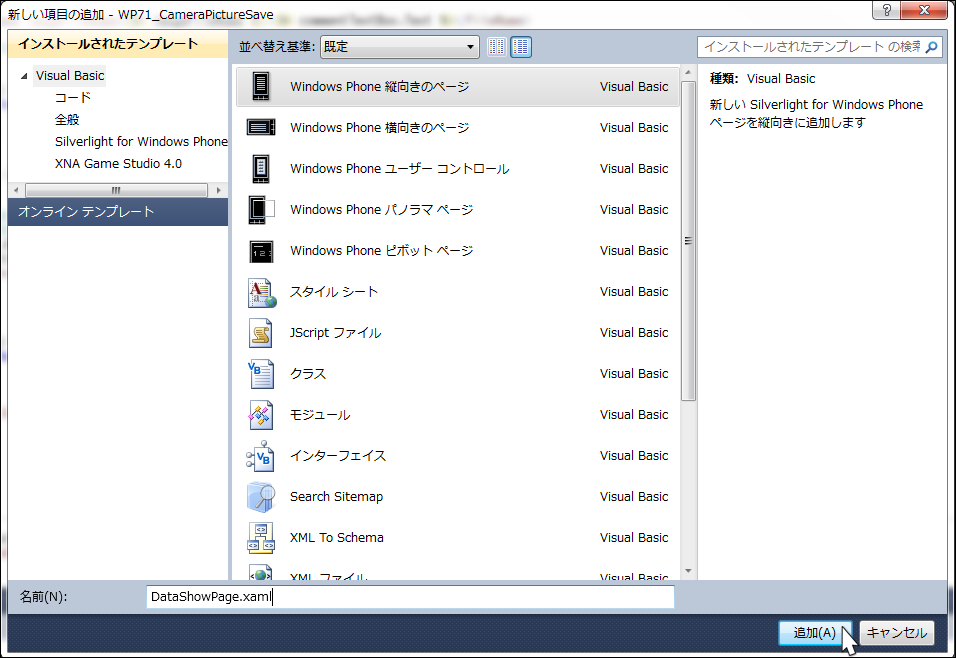Screen dimensions: 956x658
Task: Choose the クラス template icon
Action: 261,374
